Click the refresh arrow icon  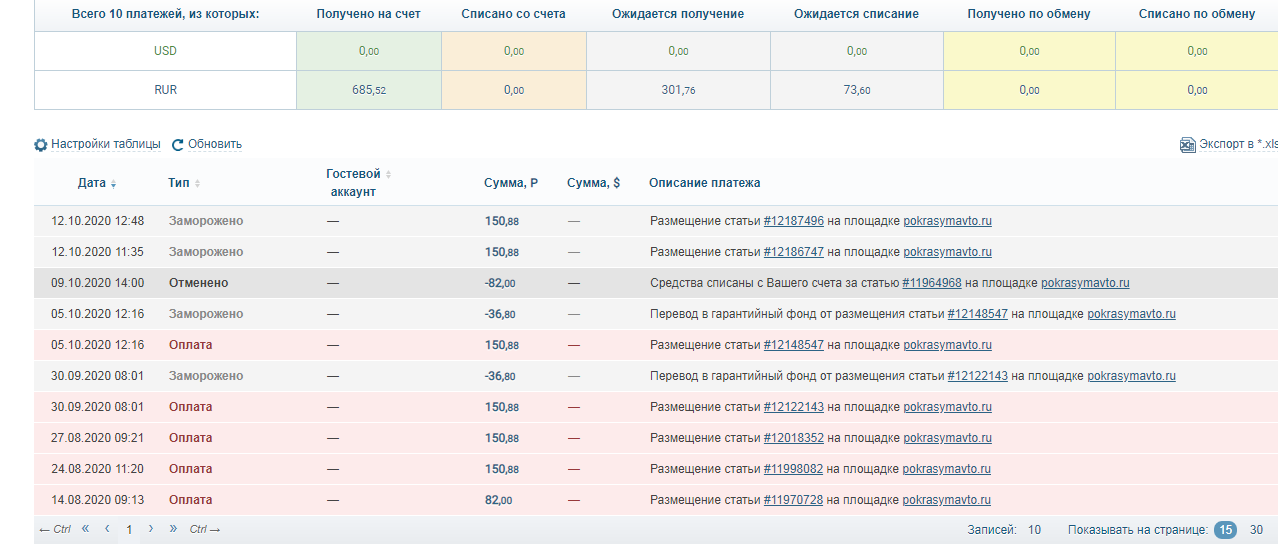coord(178,145)
